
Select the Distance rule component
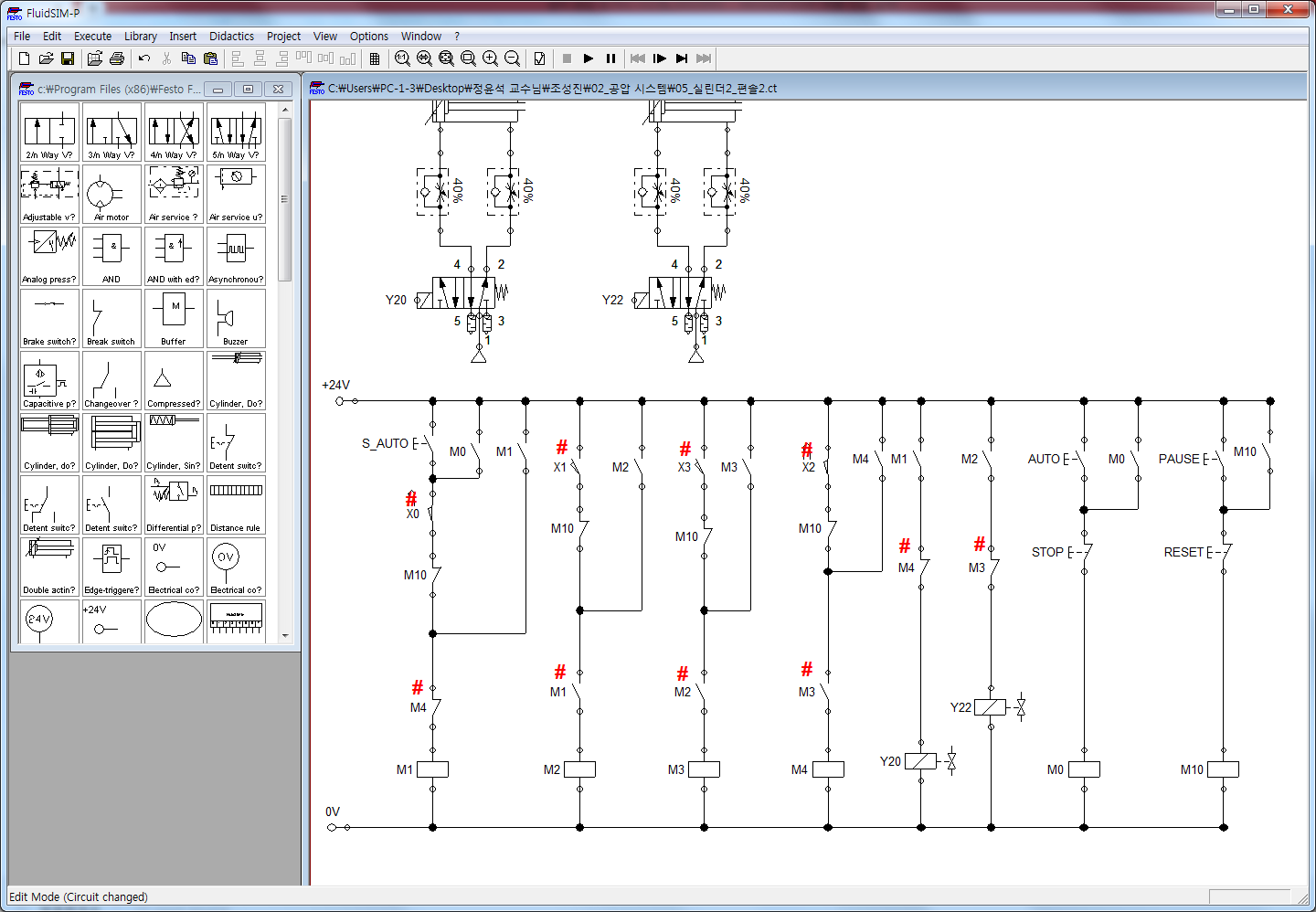coord(236,504)
